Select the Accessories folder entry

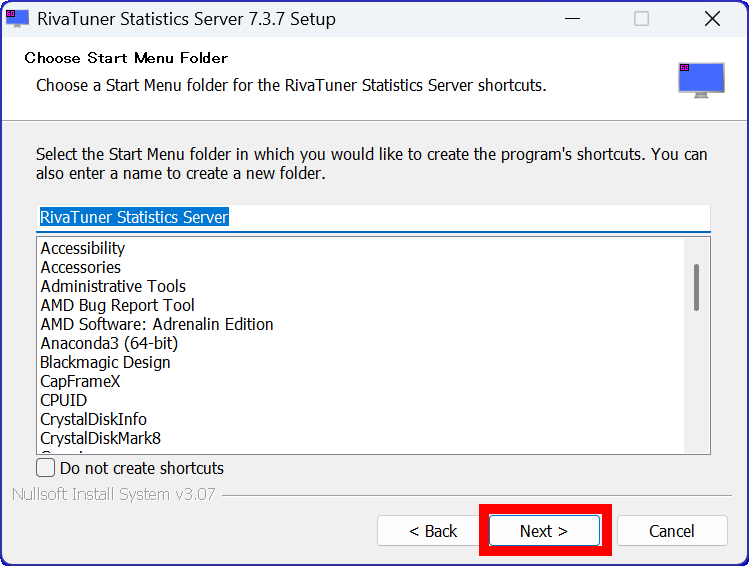81,267
